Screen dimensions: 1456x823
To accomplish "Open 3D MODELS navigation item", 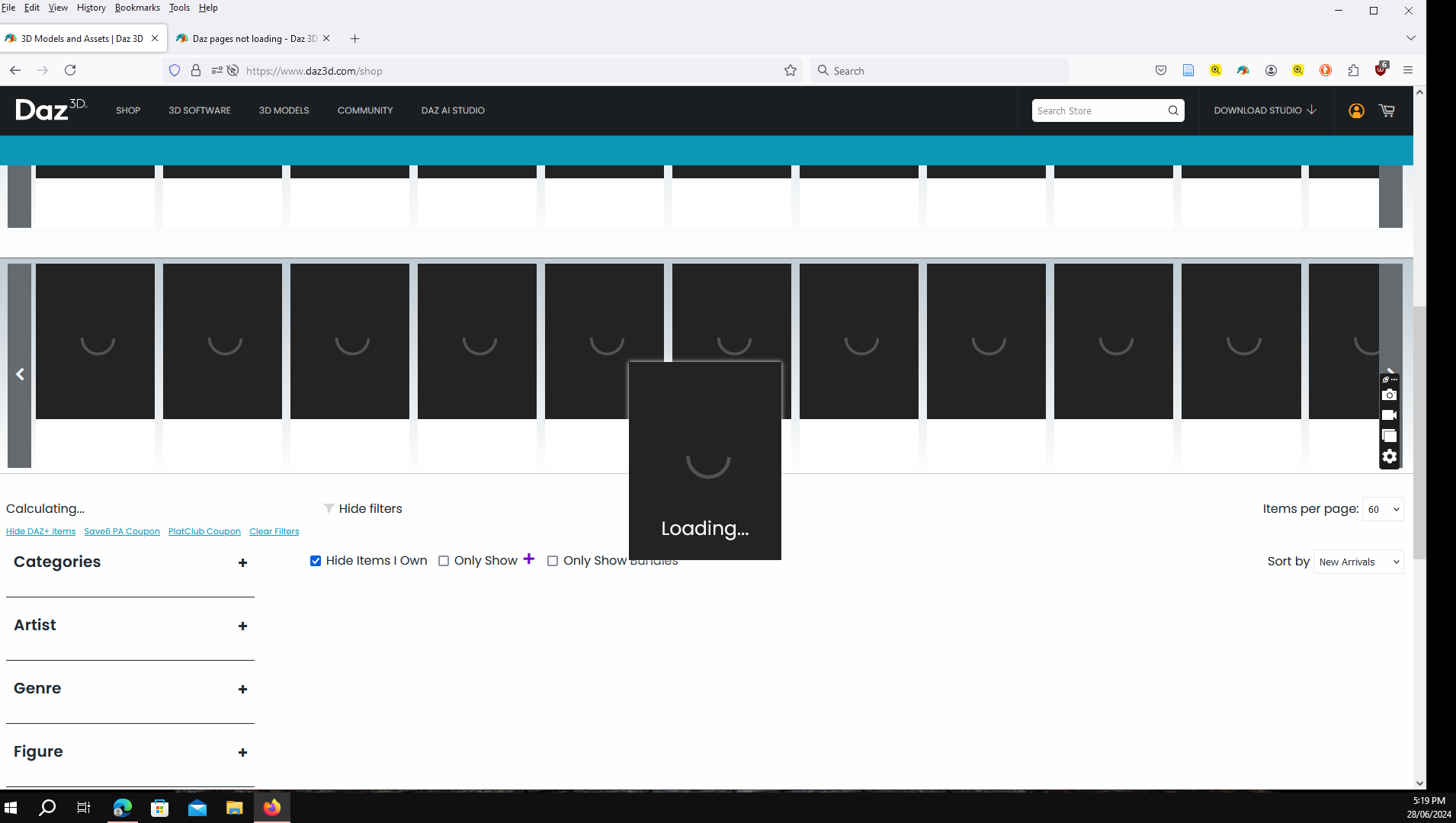I will point(284,110).
